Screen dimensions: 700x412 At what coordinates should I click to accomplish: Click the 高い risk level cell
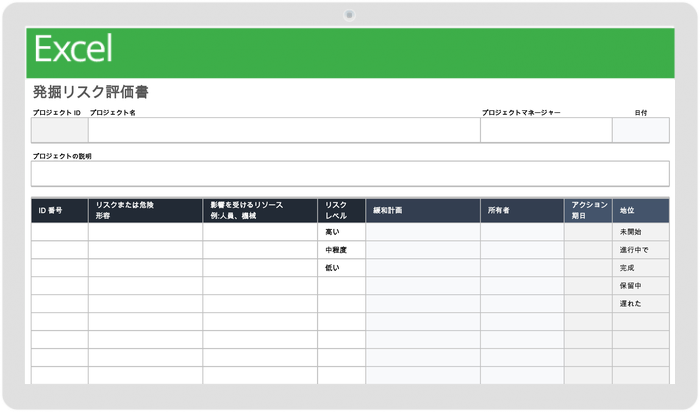[x=342, y=232]
